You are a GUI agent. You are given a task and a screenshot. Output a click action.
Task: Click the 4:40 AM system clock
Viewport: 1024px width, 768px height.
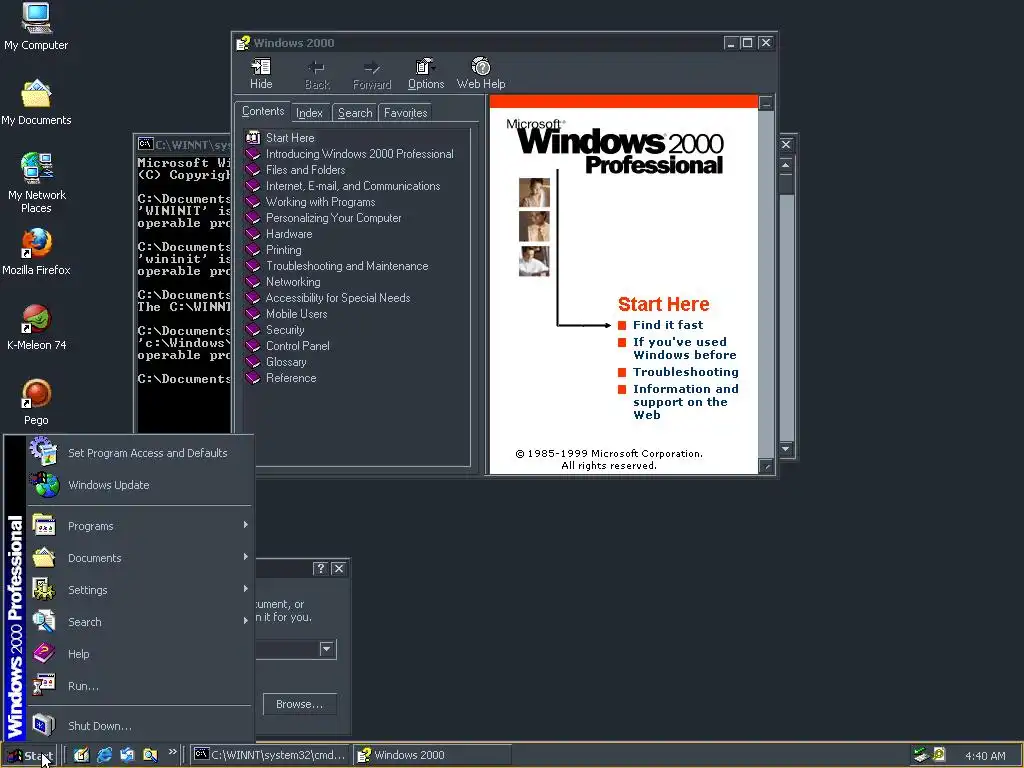(985, 756)
